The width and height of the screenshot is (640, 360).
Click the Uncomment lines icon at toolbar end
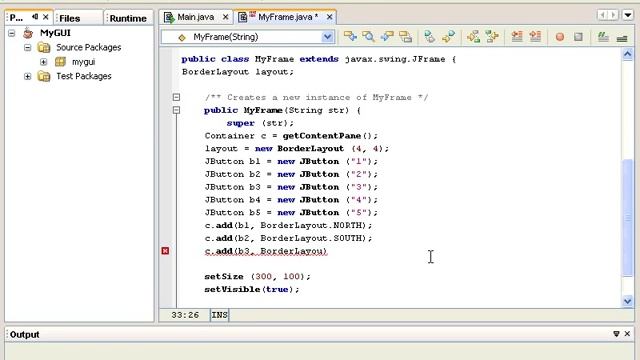pyautogui.click(x=622, y=38)
